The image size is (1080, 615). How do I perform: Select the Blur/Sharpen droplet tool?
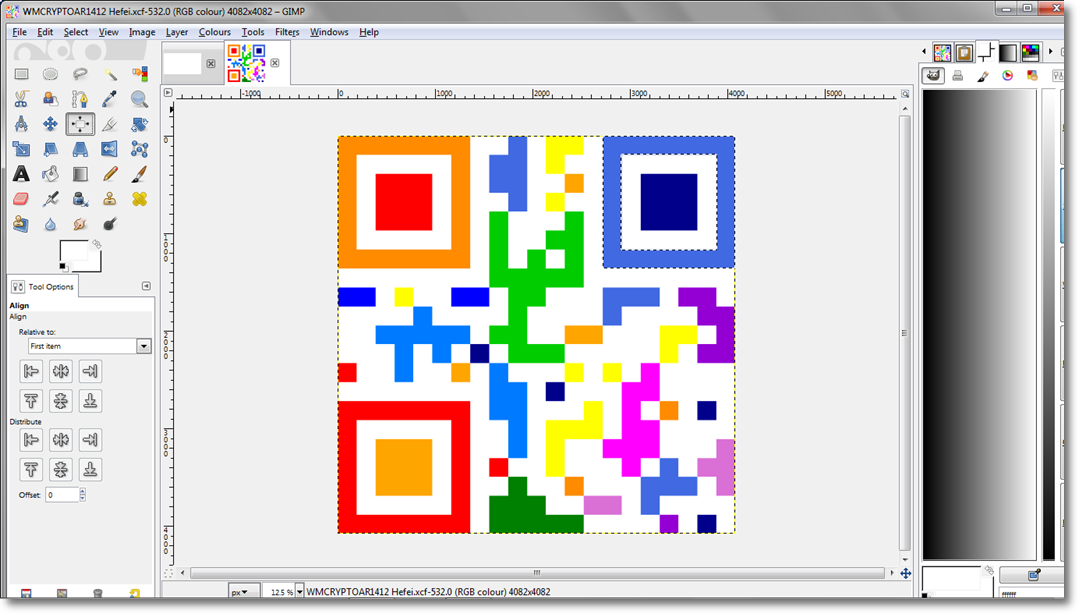(x=50, y=224)
